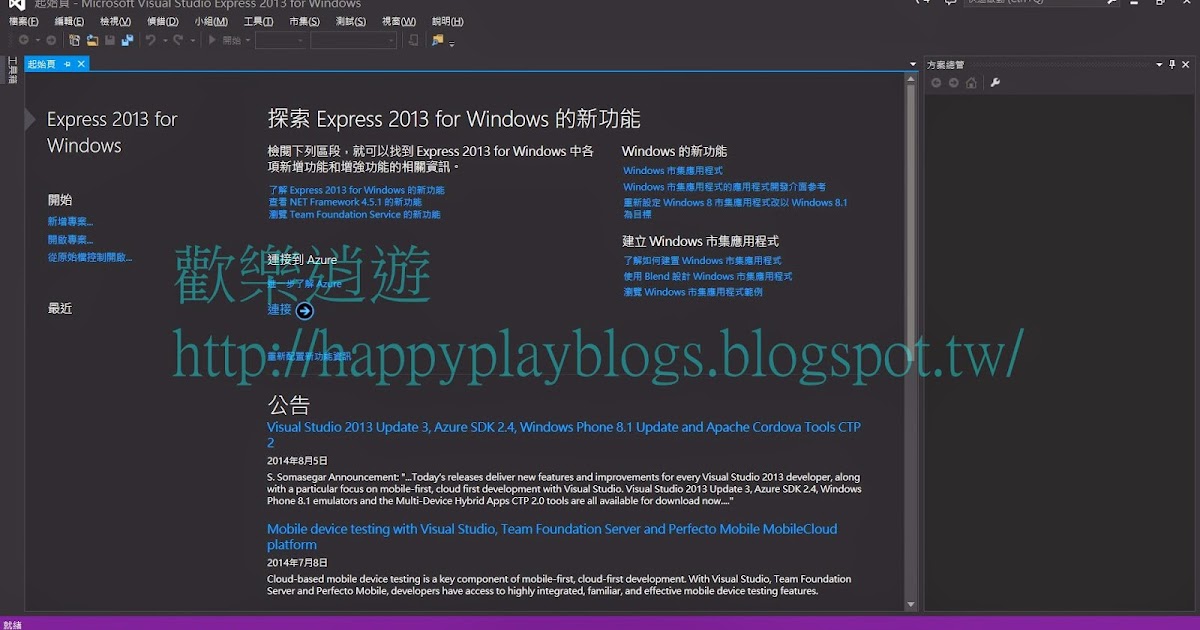Click the Visual Studio logo icon
Image resolution: width=1200 pixels, height=630 pixels.
(x=16, y=4)
